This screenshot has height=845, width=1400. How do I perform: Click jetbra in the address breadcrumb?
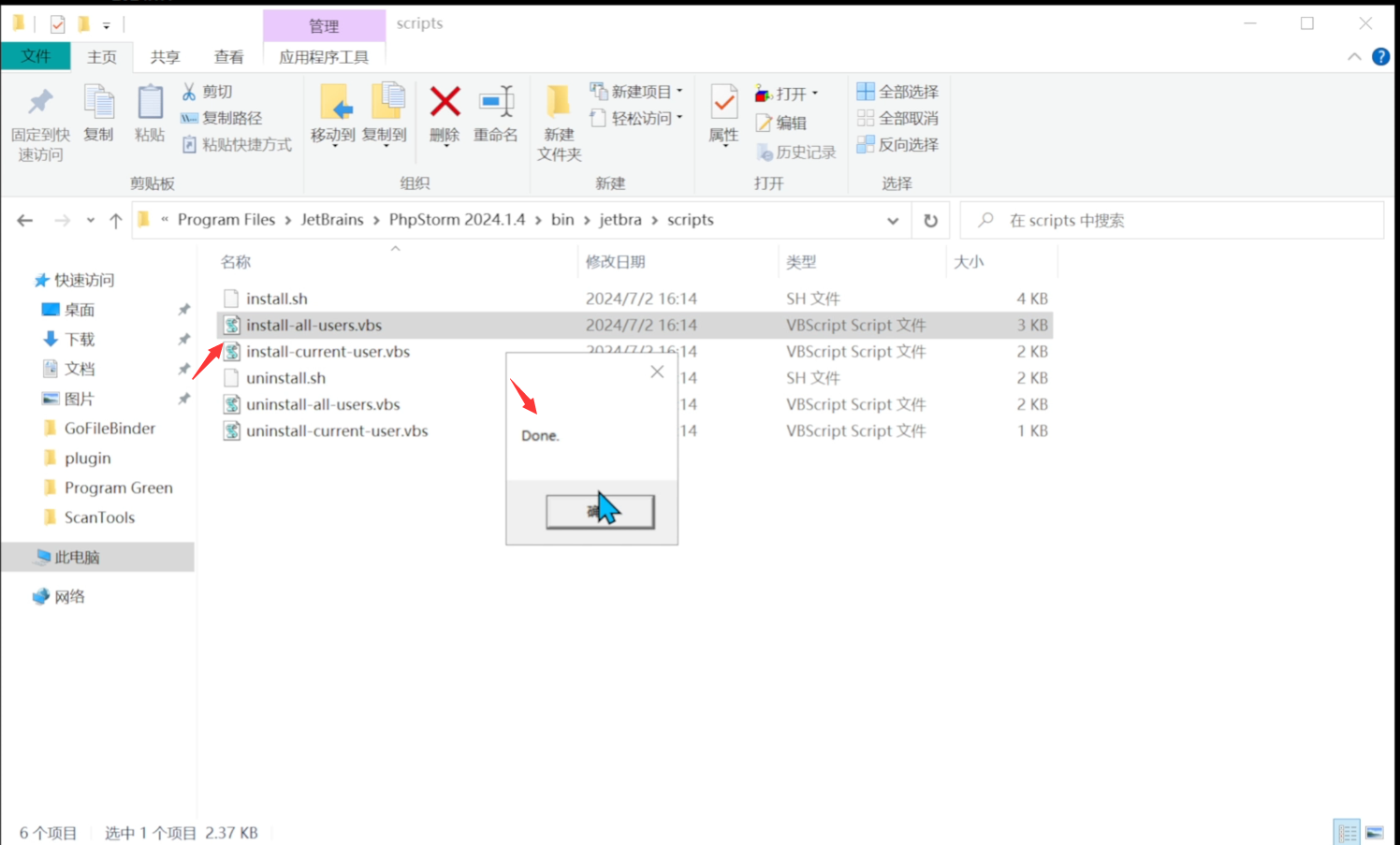(x=620, y=220)
